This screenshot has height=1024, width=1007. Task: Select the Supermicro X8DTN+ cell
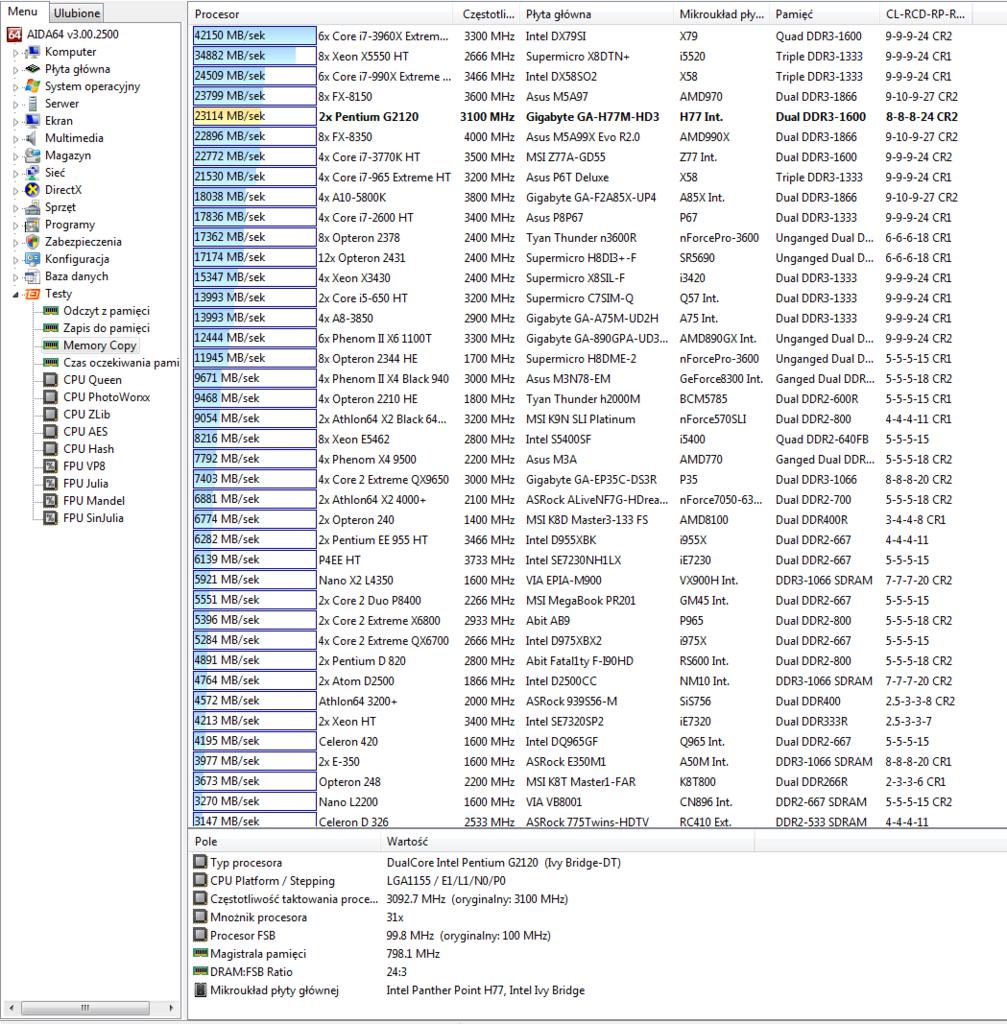[577, 56]
